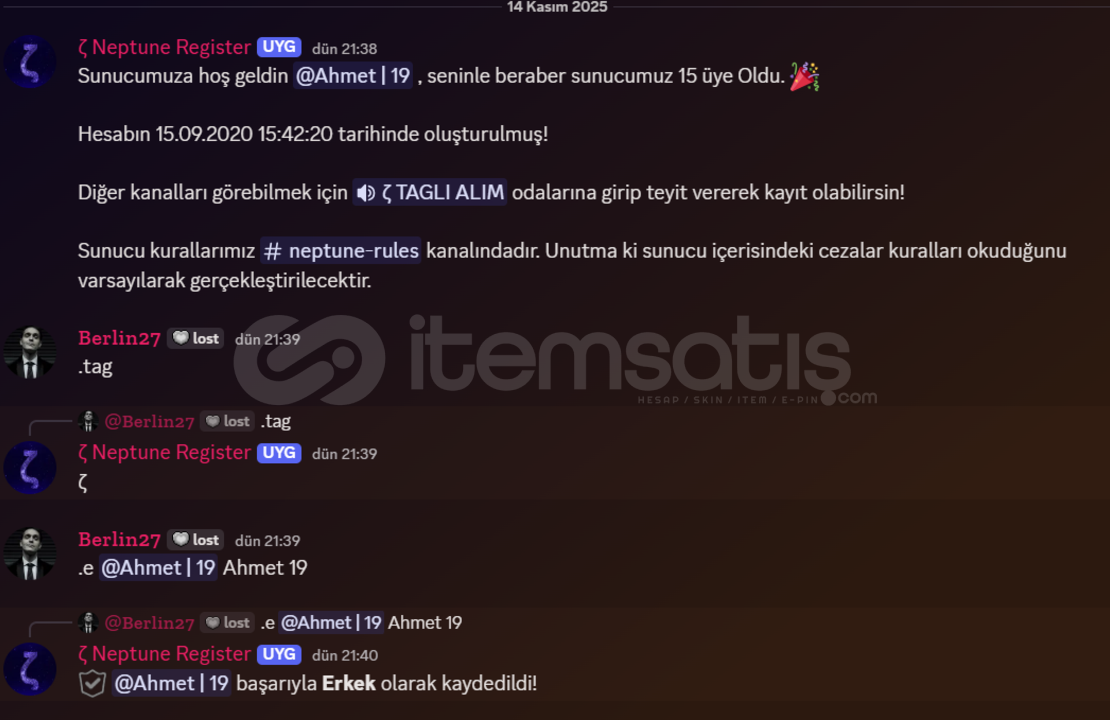Open Berlin27's avatar on the .tag message

click(x=30, y=353)
